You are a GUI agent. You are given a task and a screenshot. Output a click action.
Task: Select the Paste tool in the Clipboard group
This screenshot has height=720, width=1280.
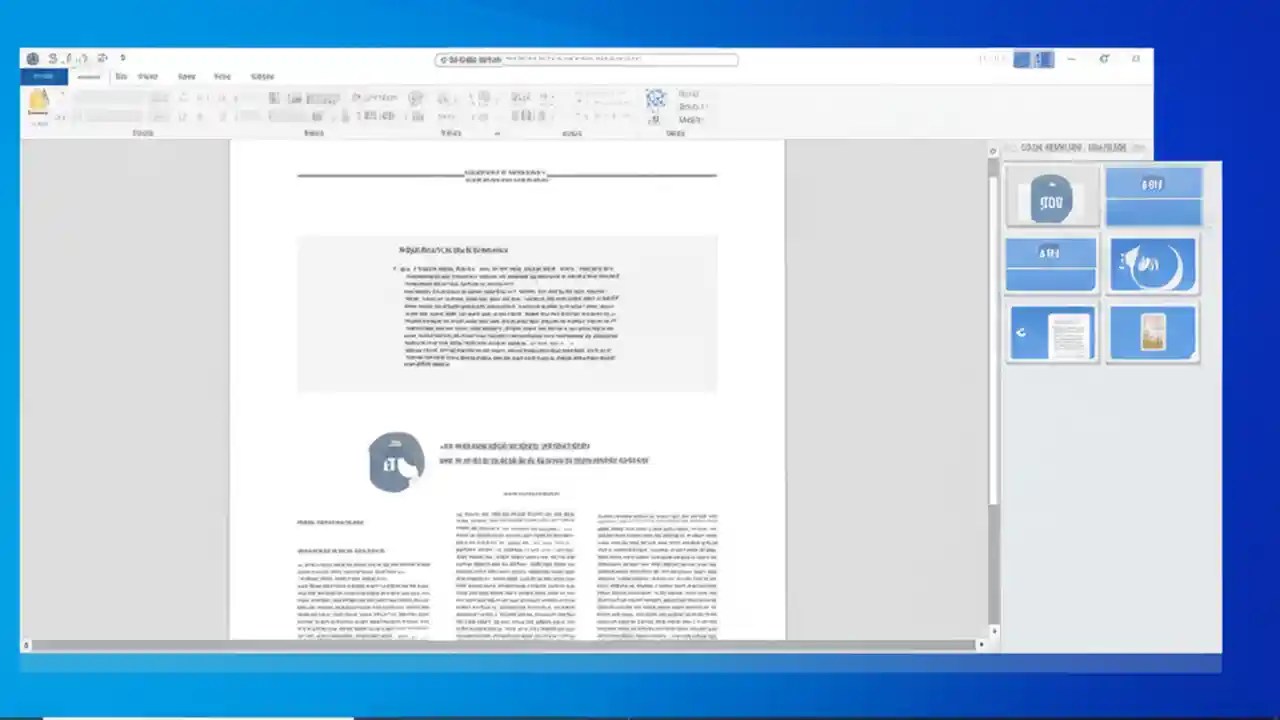pos(40,105)
